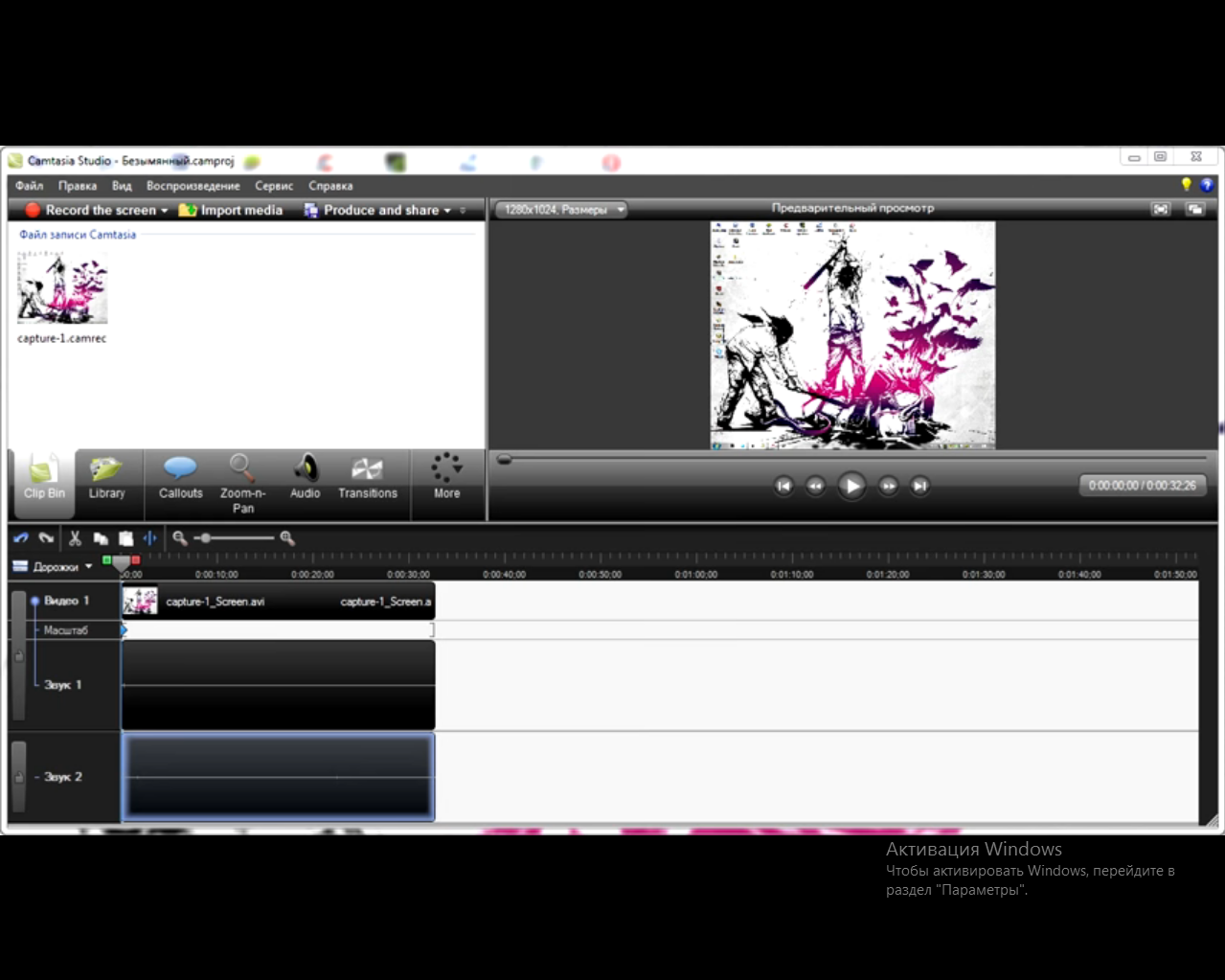Click the Camtasia Studio title bar app icon
Viewport: 1225px width, 980px height.
click(x=15, y=161)
